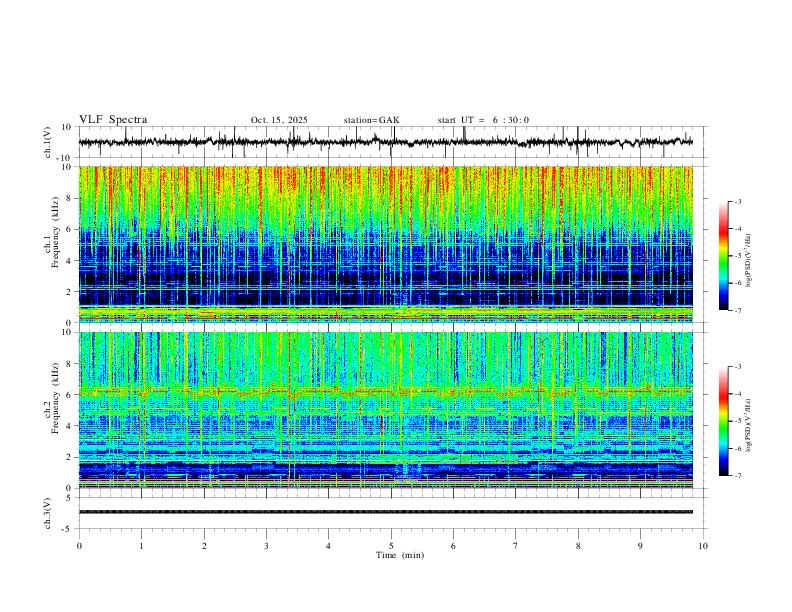Click inside the ch.1 spectrogram panel

[385, 244]
